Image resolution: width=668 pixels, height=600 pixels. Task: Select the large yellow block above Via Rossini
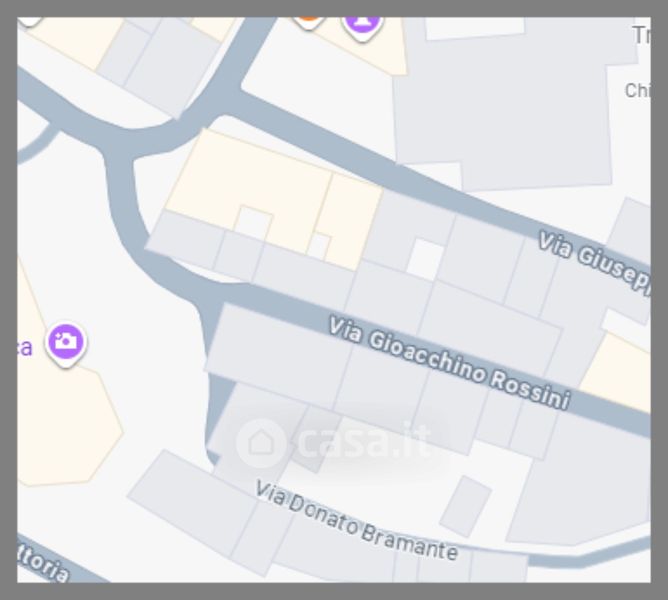[x=273, y=196]
